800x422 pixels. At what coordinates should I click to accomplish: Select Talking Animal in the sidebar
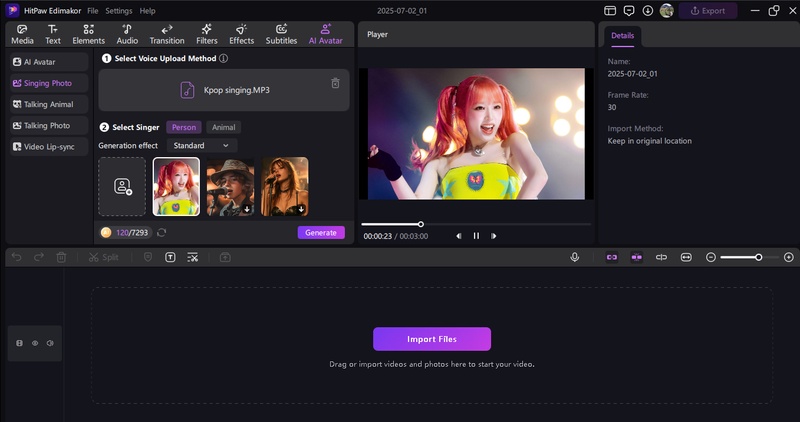(x=49, y=104)
